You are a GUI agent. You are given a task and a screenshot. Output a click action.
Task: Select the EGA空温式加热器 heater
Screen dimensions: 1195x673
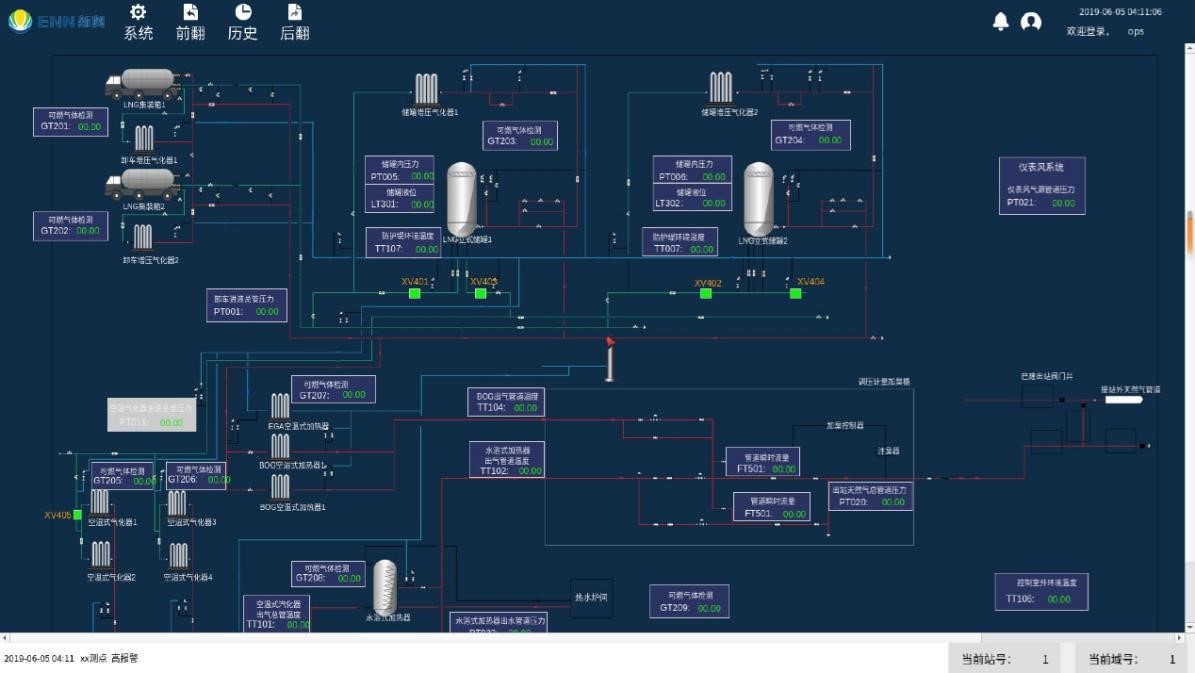280,406
